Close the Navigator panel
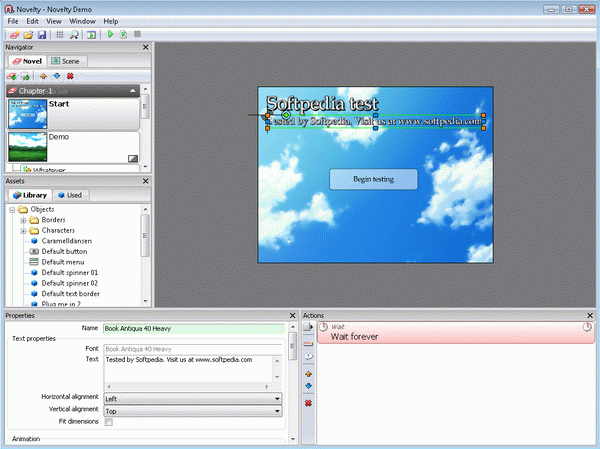 pos(145,47)
